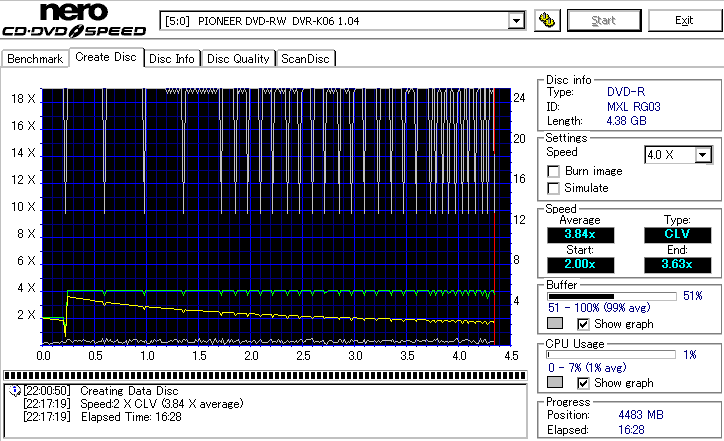Enable the Burn image checkbox
Viewport: 724px width, 441px height.
coord(553,171)
